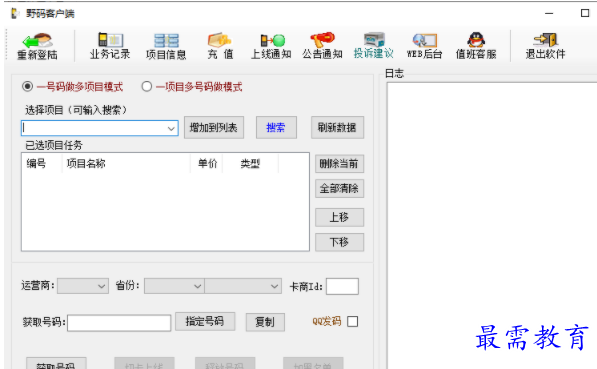The width and height of the screenshot is (597, 369).
Task: Expand the 选择项目 combo box dropdown
Action: point(171,129)
